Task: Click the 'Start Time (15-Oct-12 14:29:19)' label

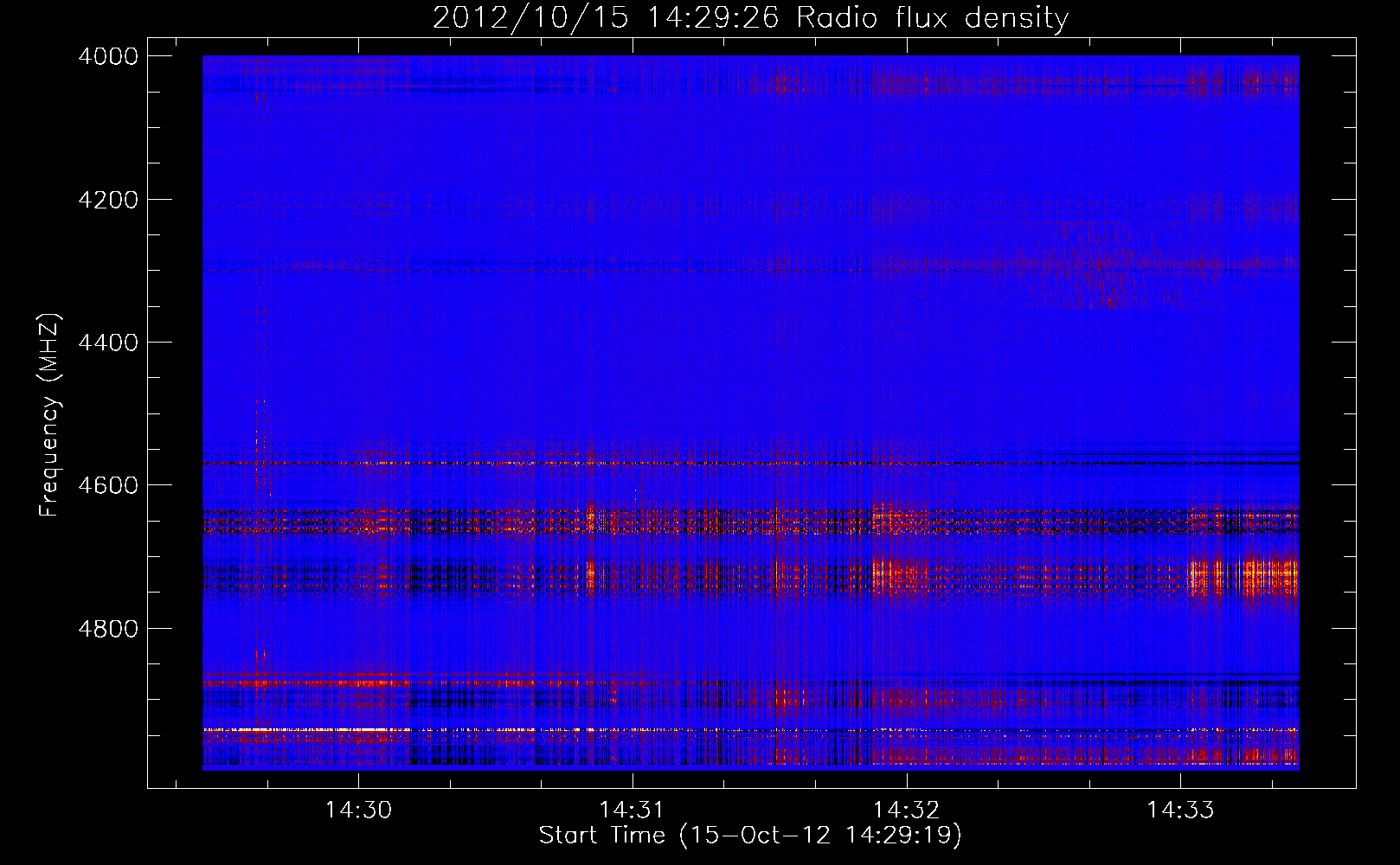Action: coord(750,836)
